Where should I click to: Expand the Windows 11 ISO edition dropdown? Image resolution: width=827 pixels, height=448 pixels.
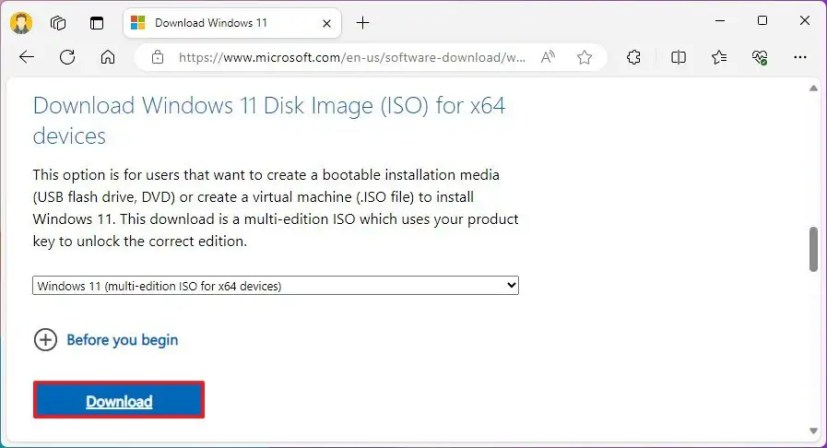pyautogui.click(x=275, y=286)
